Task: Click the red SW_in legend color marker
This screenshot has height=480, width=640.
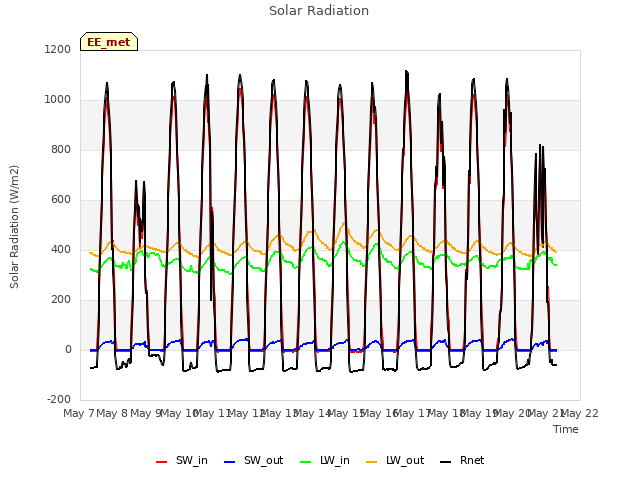Action: coord(162,462)
